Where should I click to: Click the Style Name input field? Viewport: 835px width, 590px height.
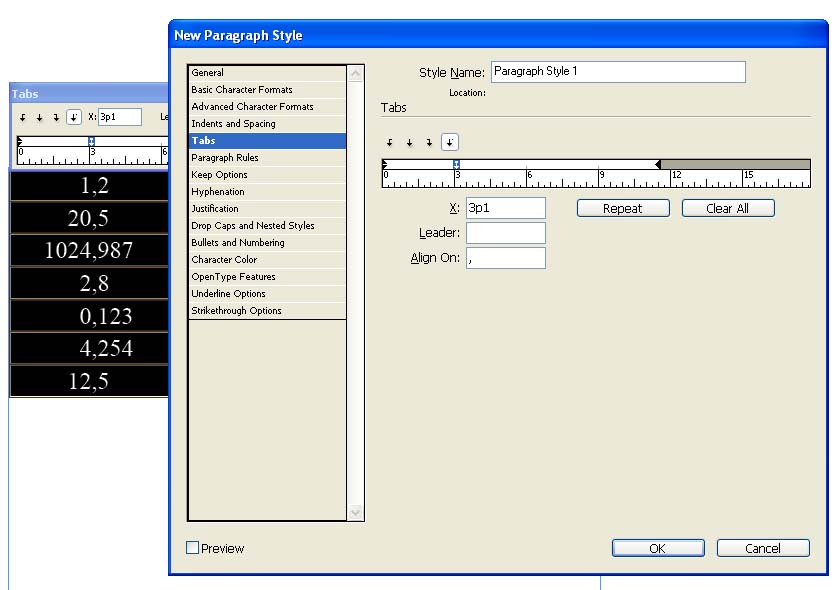pos(618,72)
